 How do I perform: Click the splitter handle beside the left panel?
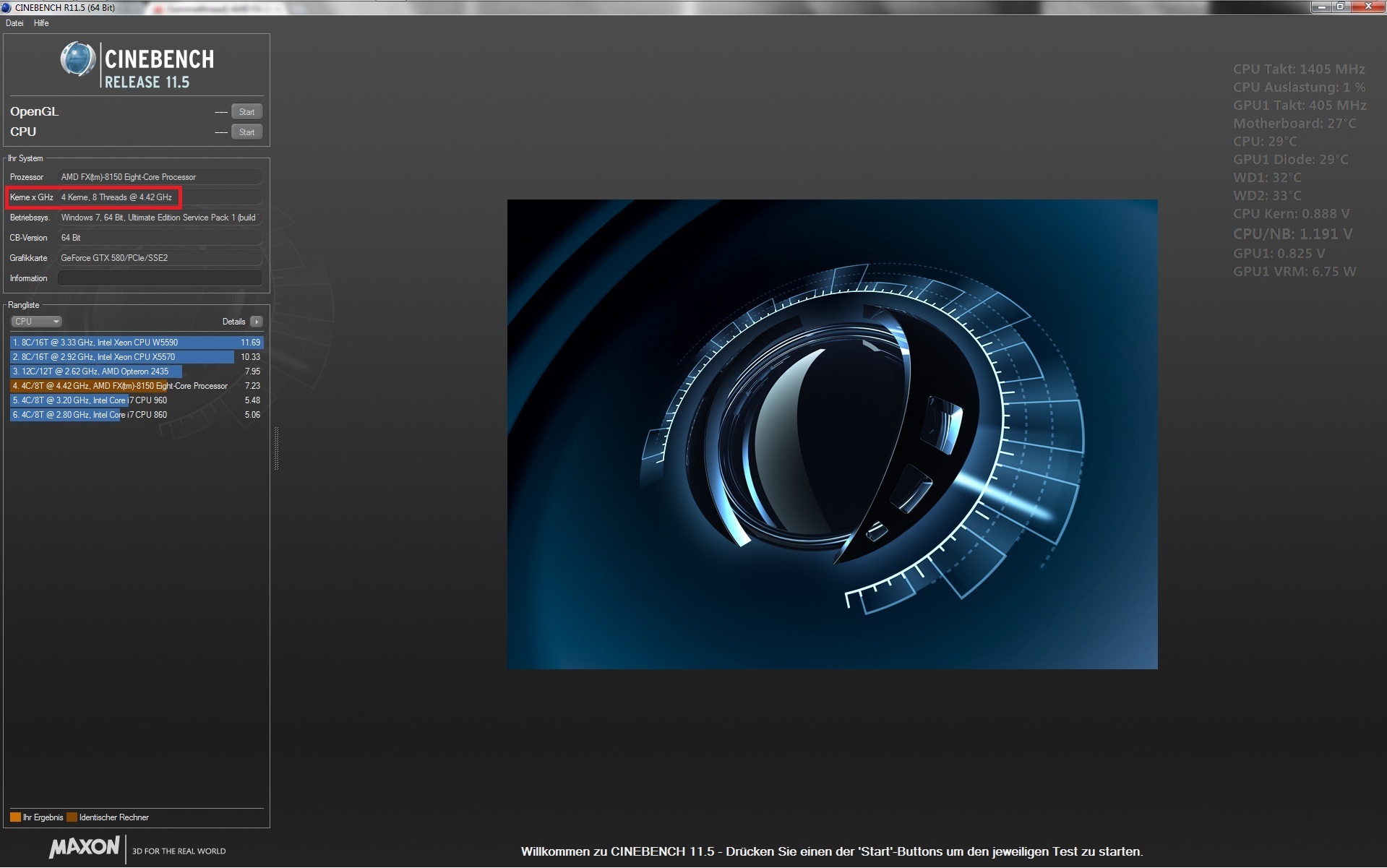[x=276, y=448]
